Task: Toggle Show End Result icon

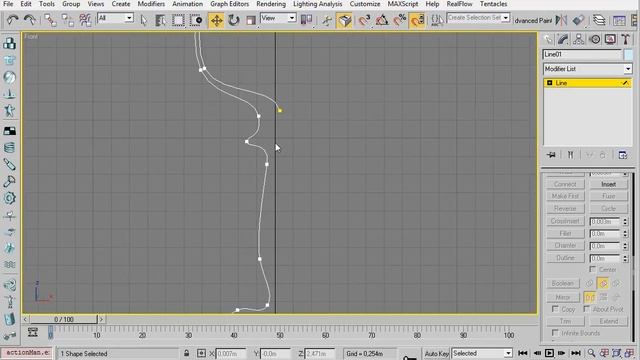Action: click(571, 155)
